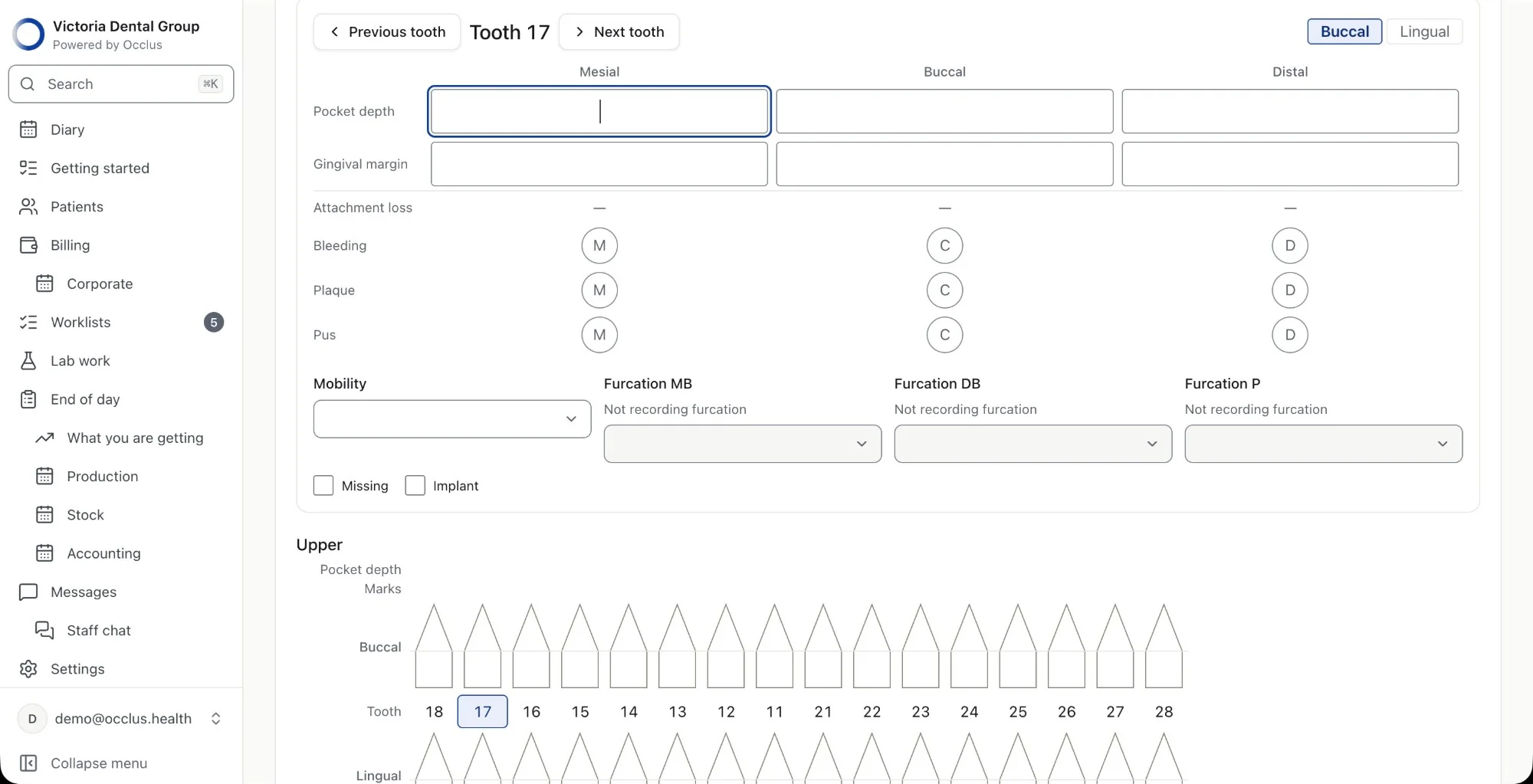Click the Patients people icon

tap(28, 206)
